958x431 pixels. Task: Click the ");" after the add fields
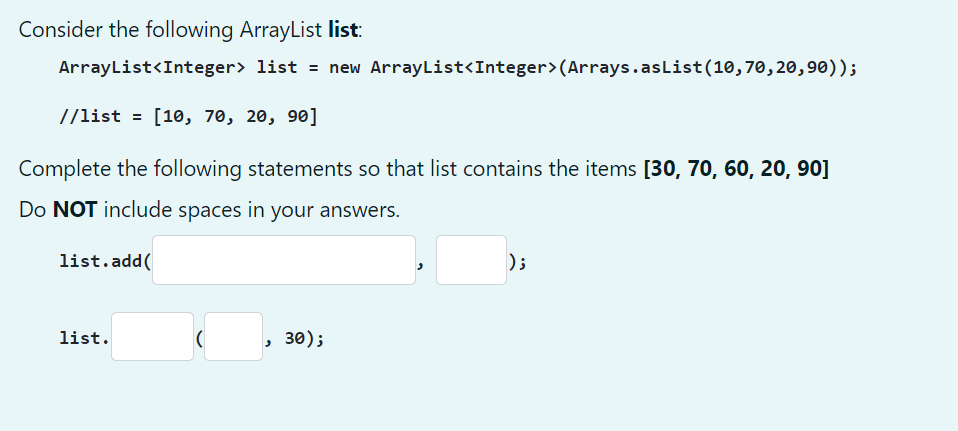pos(517,262)
